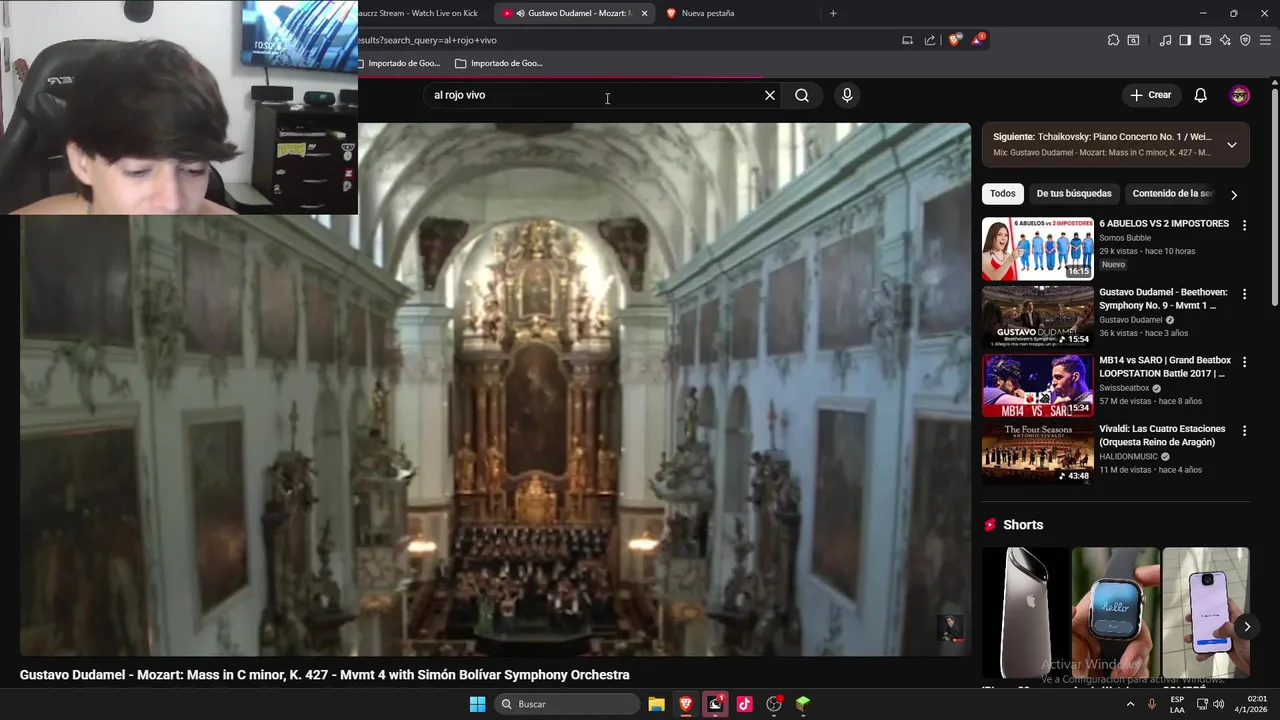Open Brave browser from taskbar

coord(686,704)
